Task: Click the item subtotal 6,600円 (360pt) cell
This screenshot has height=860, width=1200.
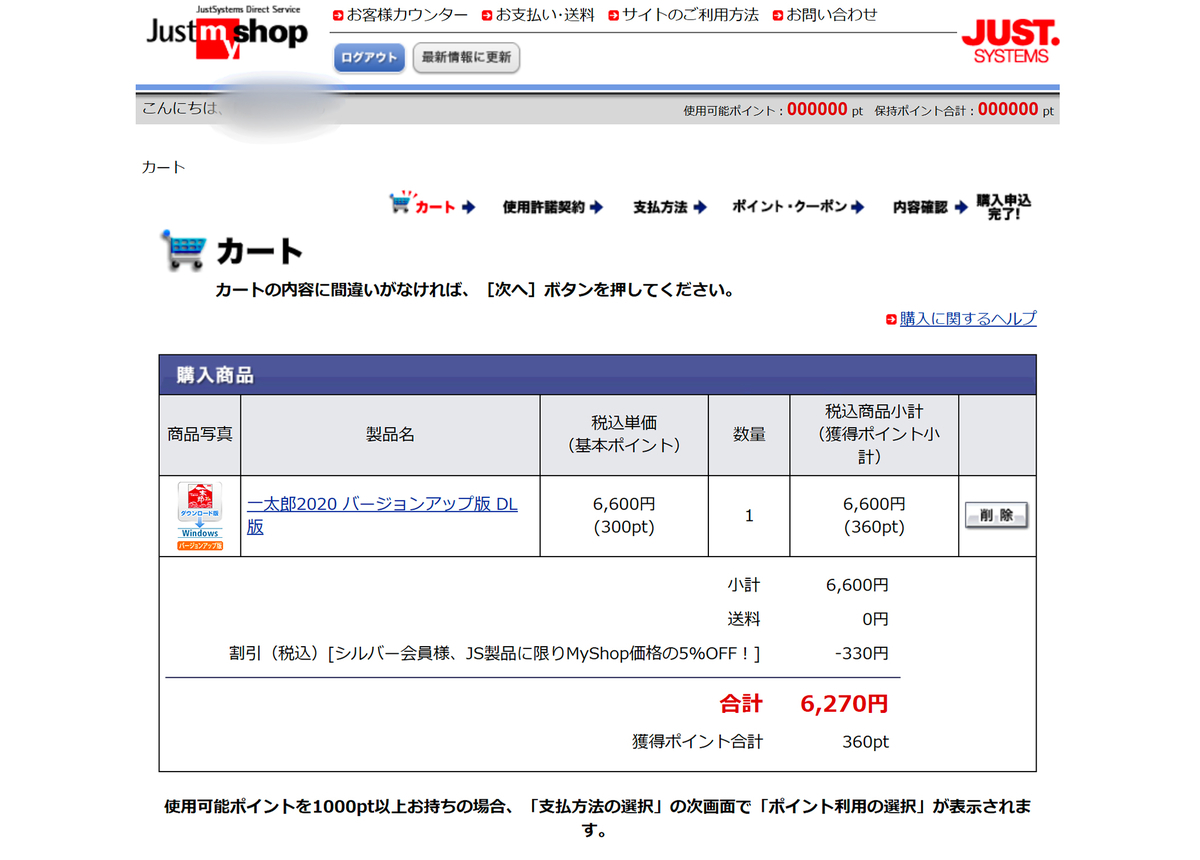Action: 874,516
